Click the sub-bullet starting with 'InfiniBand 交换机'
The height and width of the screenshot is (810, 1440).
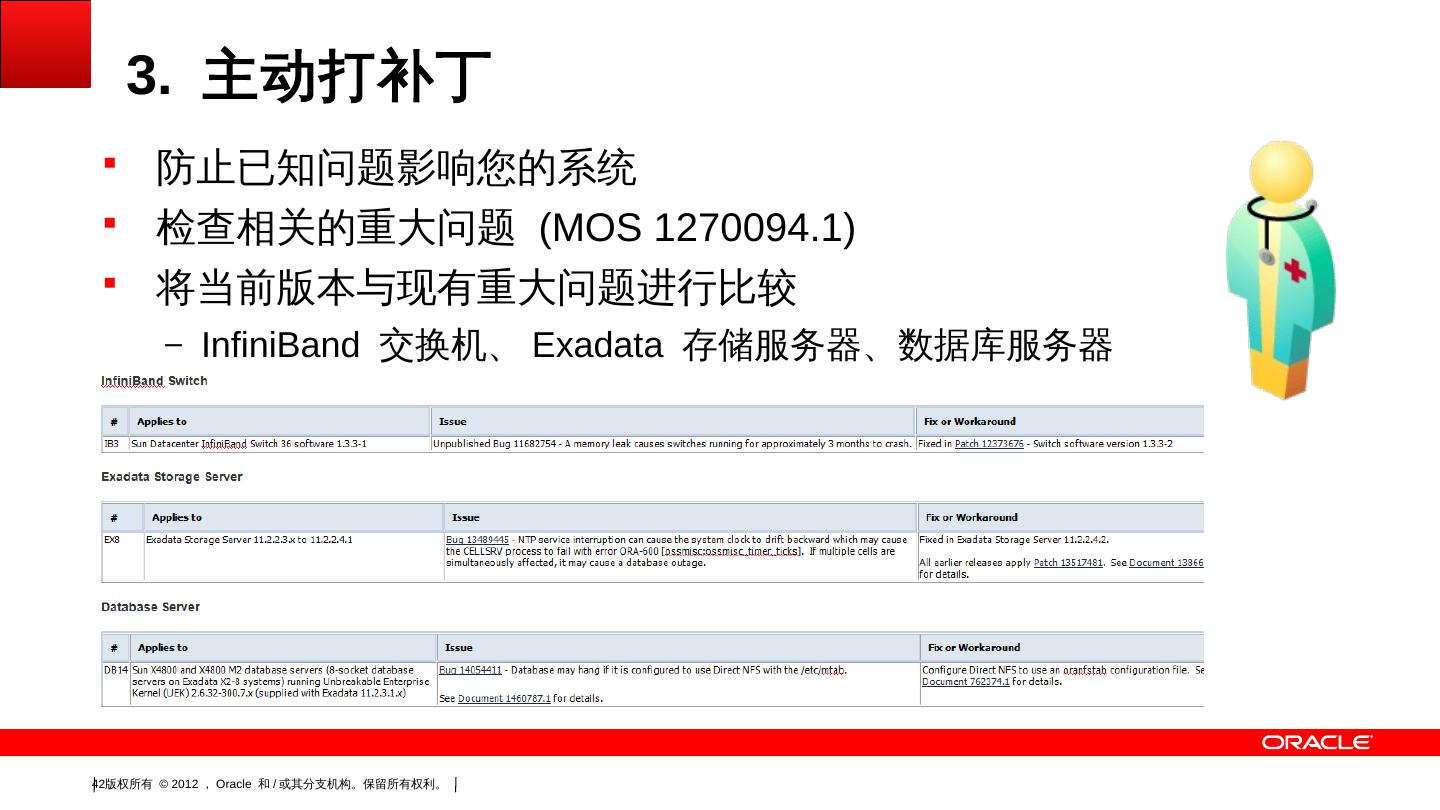coord(657,345)
